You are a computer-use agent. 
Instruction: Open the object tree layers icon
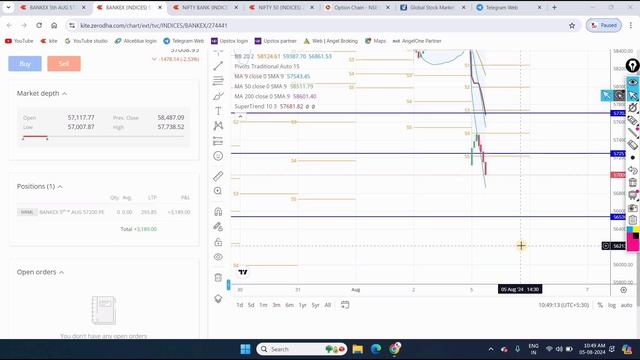[x=218, y=299]
